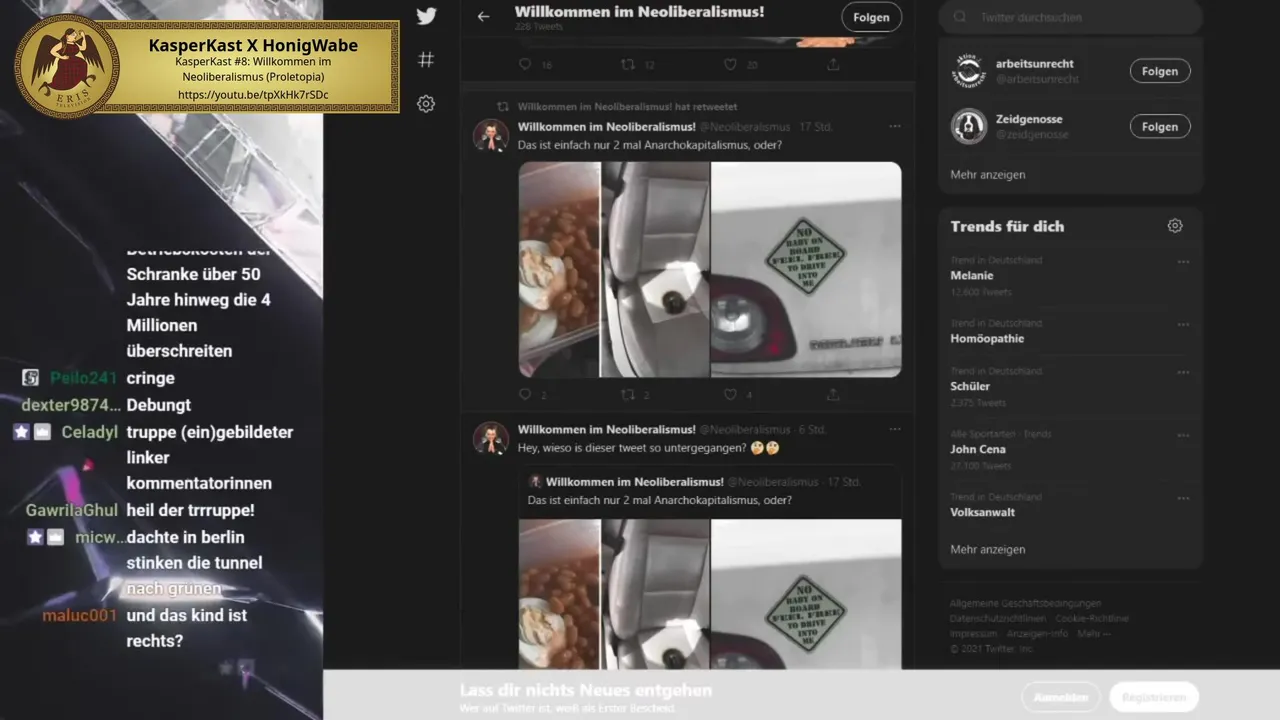Open the no baby on board sticker image
The image size is (1280, 720).
(806, 270)
